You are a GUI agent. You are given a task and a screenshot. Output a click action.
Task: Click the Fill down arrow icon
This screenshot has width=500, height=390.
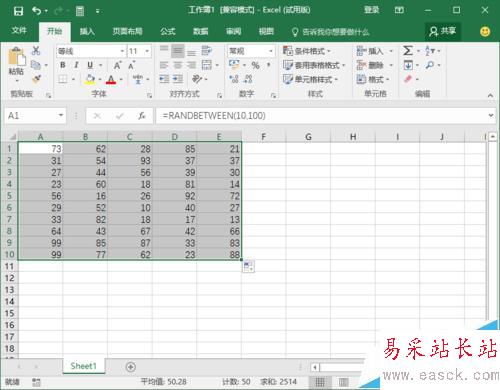pyautogui.click(x=408, y=65)
